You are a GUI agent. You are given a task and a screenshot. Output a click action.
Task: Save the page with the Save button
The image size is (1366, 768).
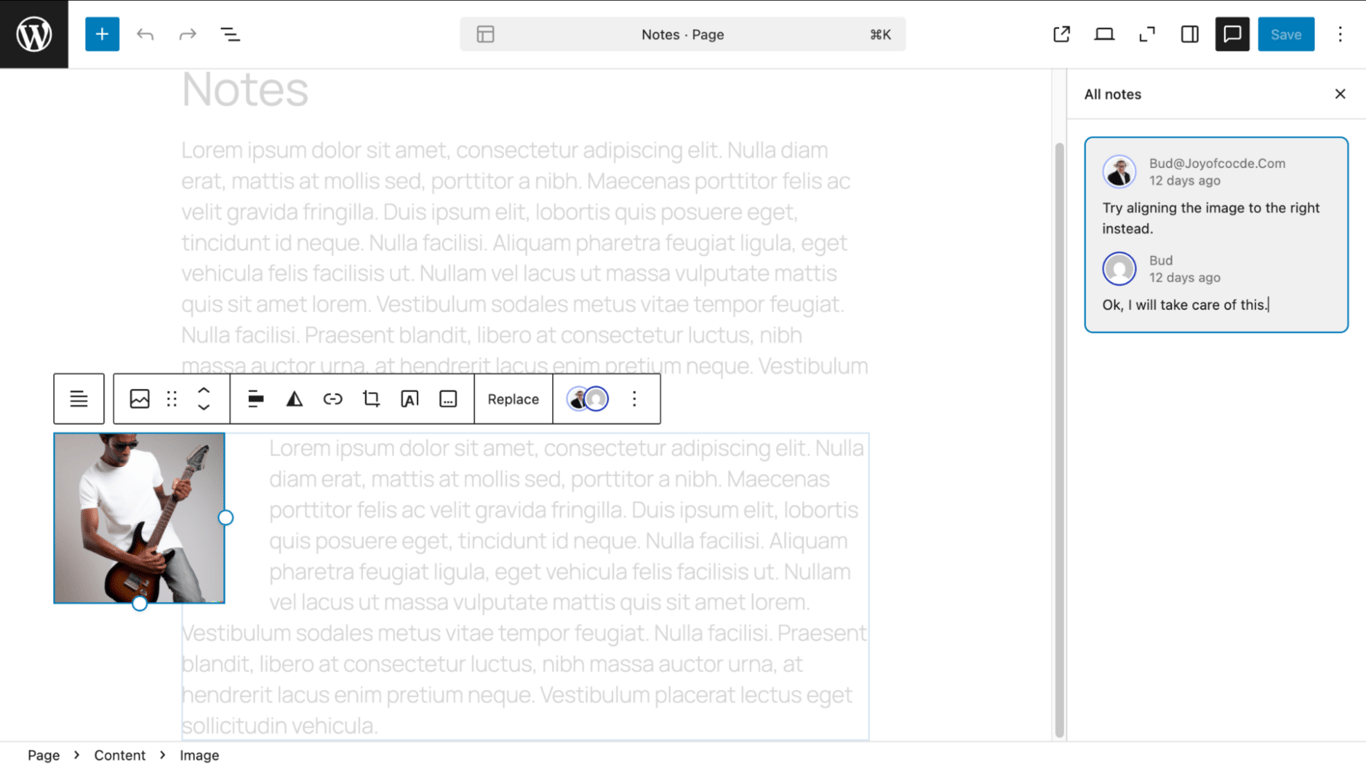tap(1286, 33)
